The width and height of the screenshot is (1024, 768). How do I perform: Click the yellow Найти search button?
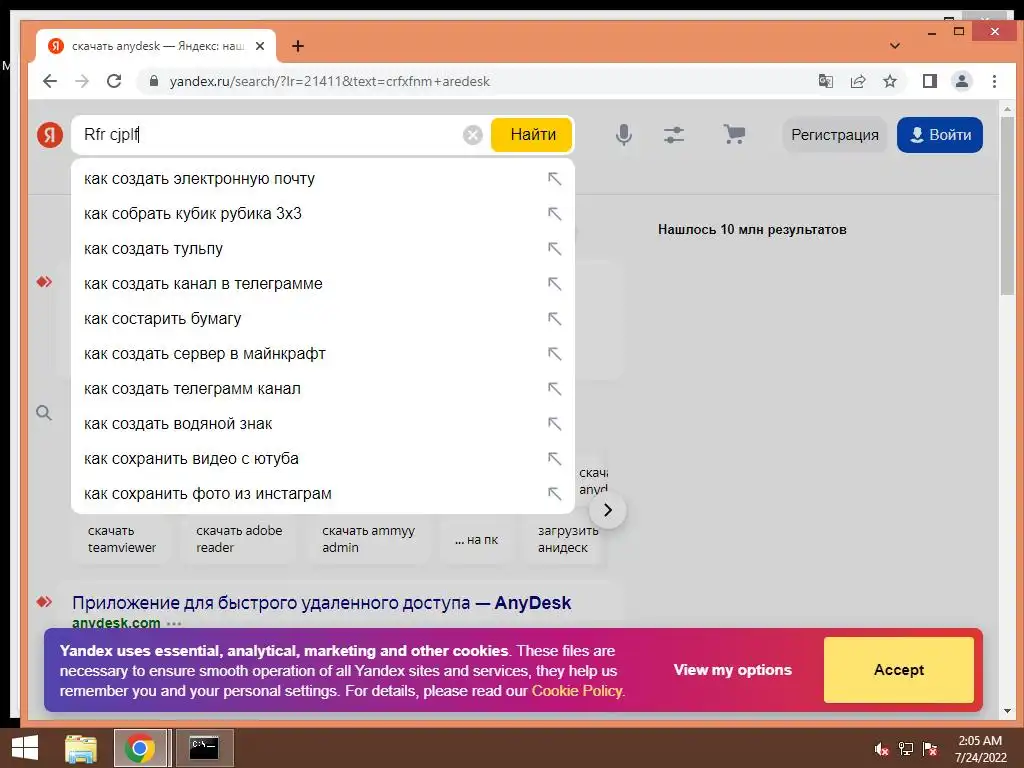coord(532,135)
